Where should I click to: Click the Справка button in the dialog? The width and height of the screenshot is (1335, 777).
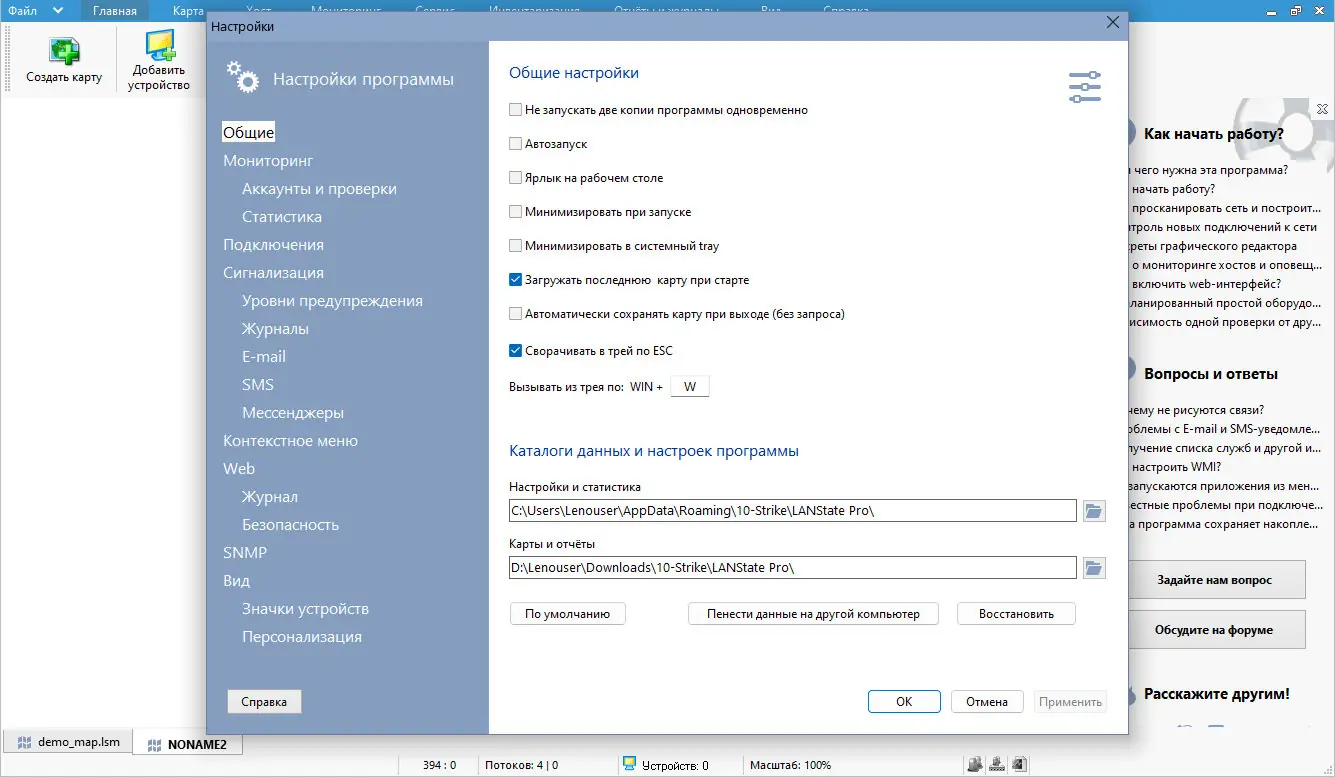(x=264, y=702)
